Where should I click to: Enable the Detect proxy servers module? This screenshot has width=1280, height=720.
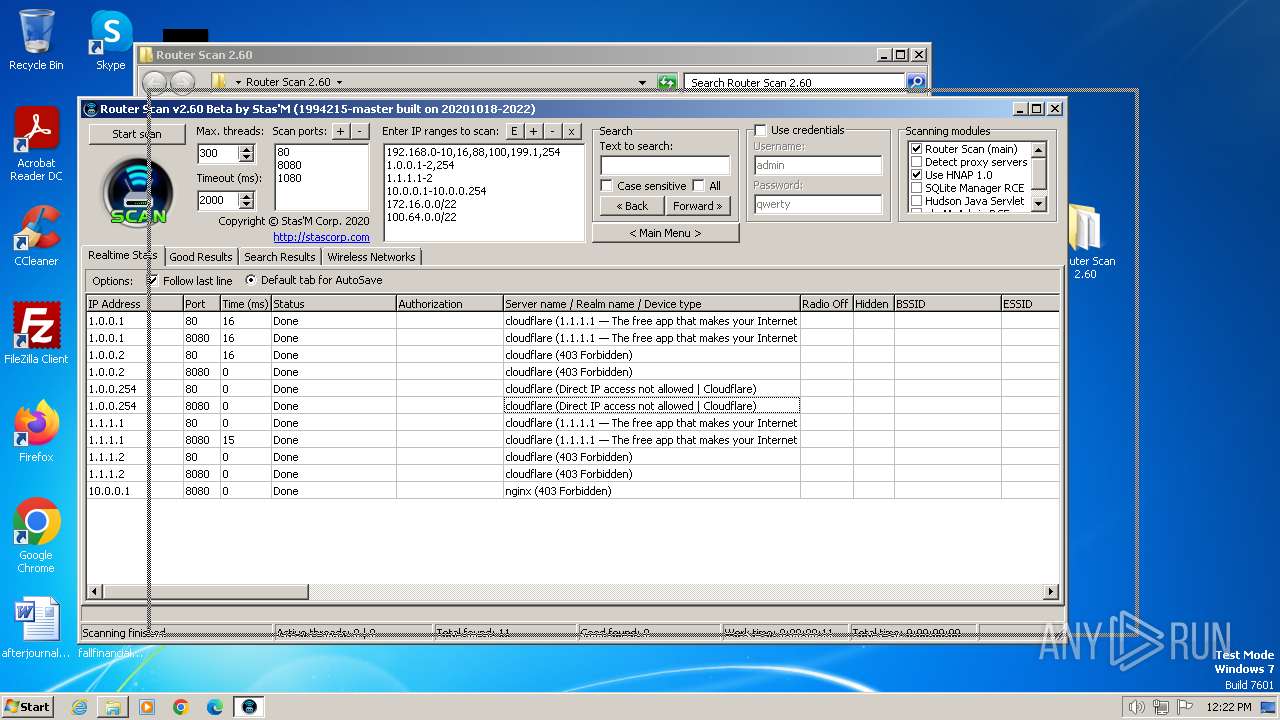[x=916, y=162]
